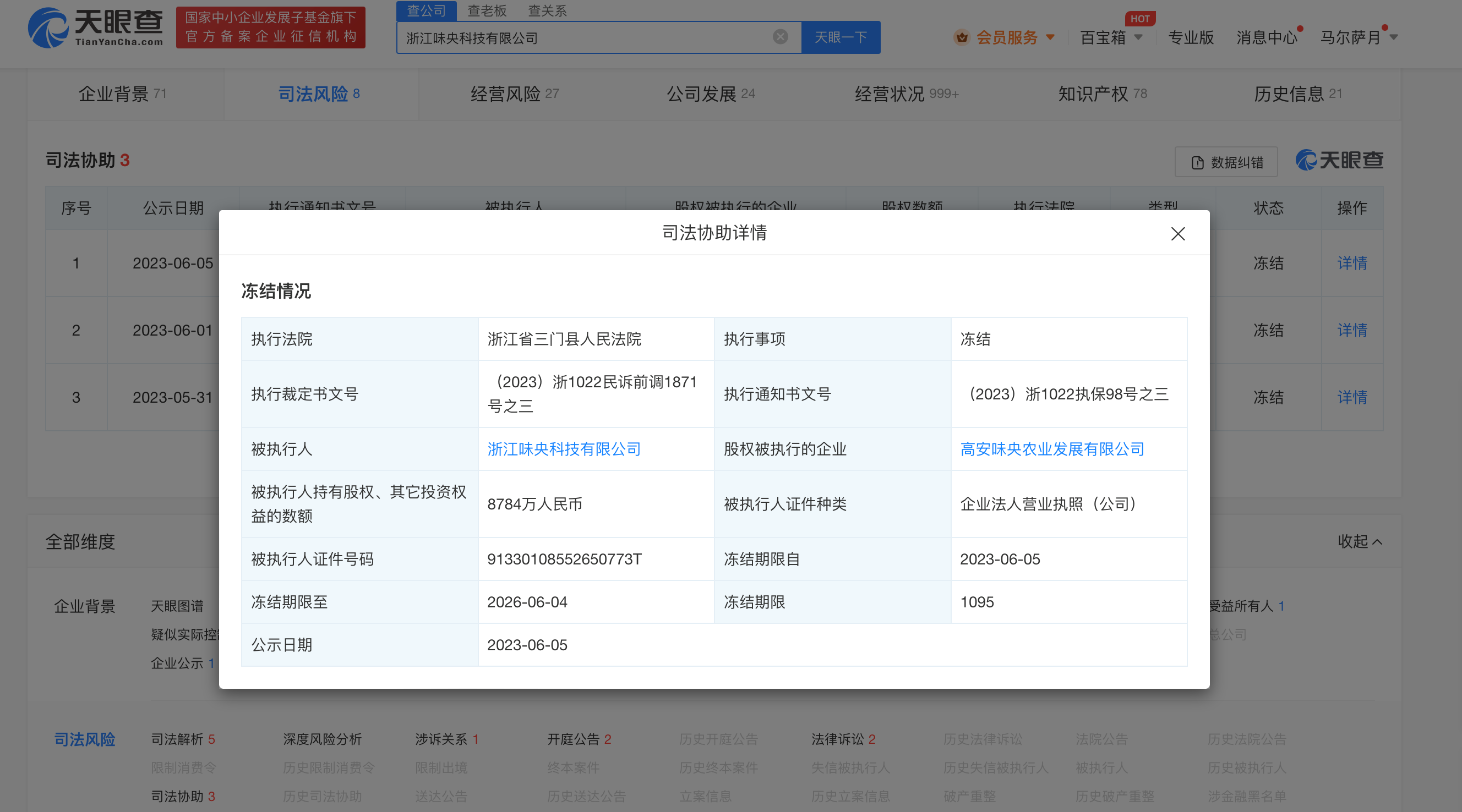Open the 浙江味央科技有限公司 company link
The width and height of the screenshot is (1462, 812).
coord(564,449)
